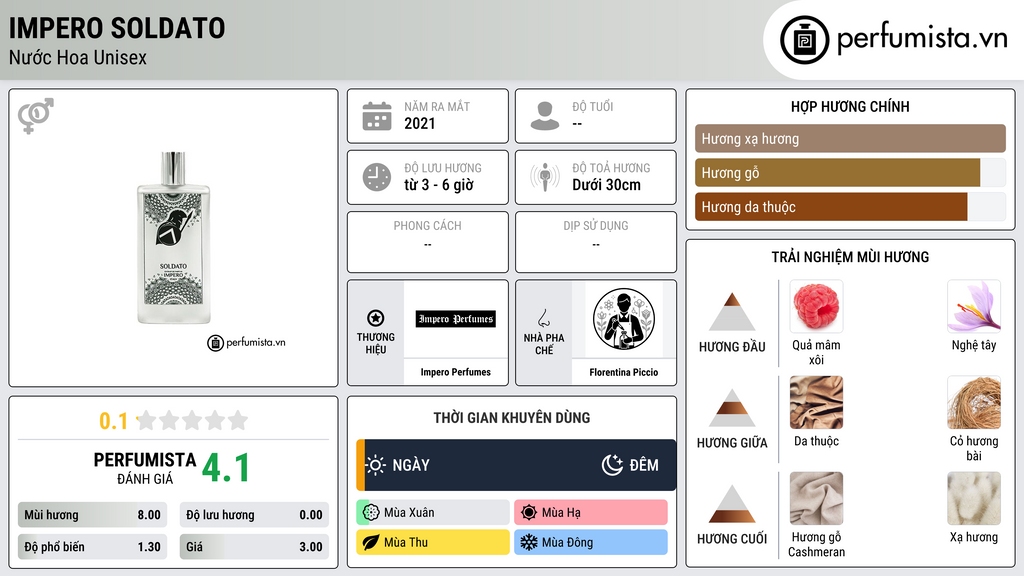This screenshot has height=576, width=1024.
Task: Click the moon icon next to Đêm
Action: point(612,465)
